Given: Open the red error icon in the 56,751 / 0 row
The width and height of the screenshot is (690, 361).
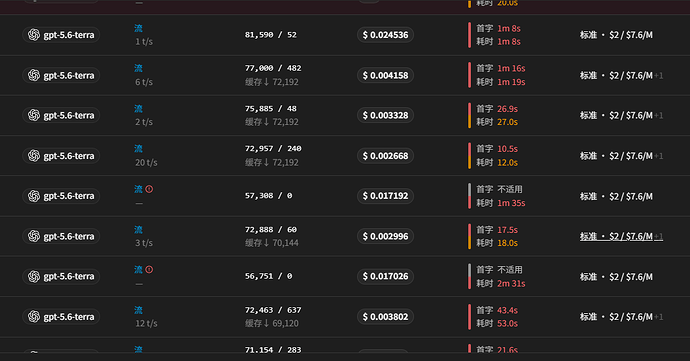Looking at the screenshot, I should 149,269.
